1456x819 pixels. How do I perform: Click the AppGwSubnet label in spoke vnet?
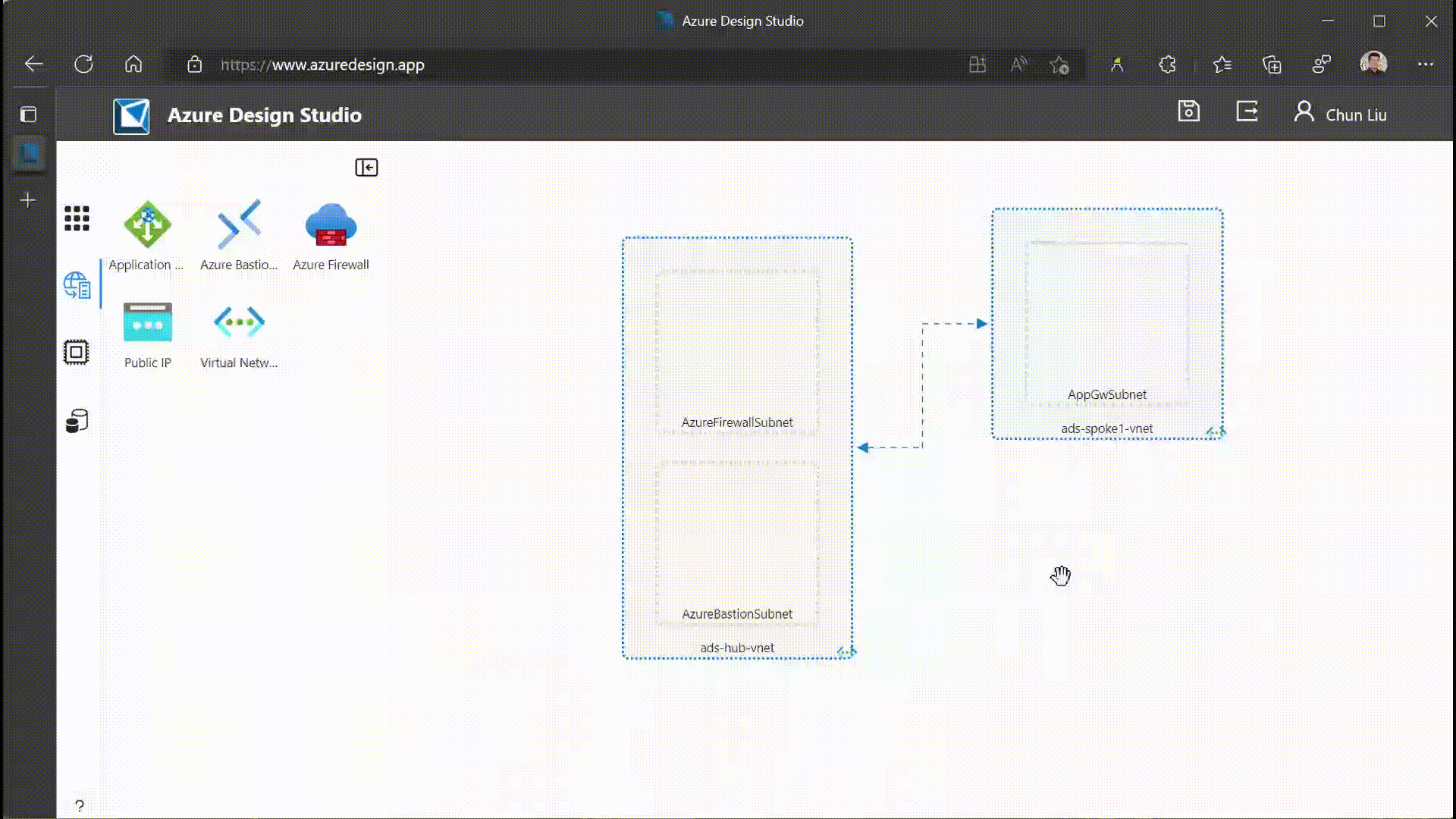coord(1106,394)
